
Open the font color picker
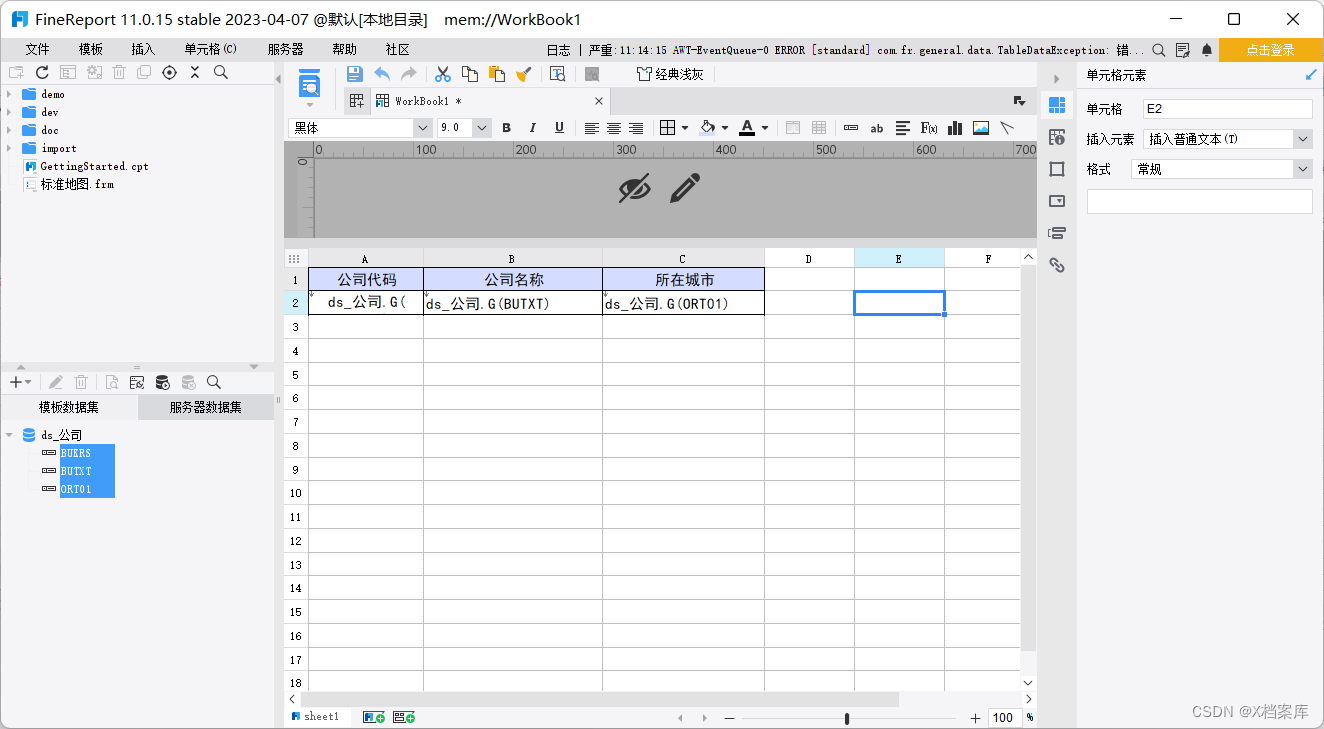point(753,128)
